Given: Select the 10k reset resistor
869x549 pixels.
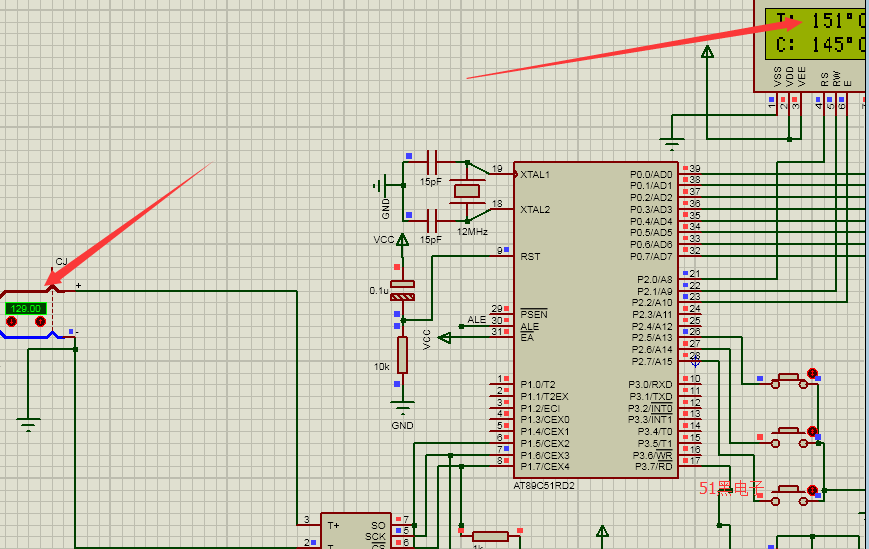Looking at the screenshot, I should 402,354.
